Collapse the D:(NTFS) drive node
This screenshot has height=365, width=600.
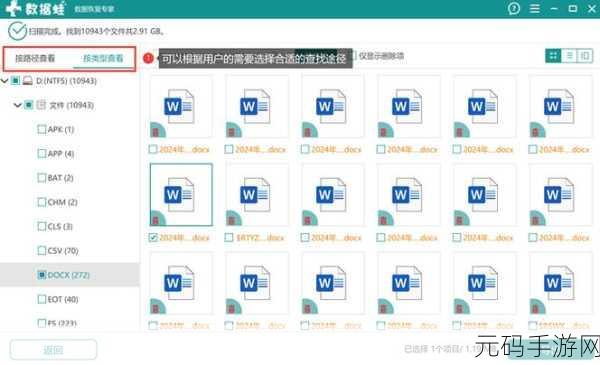click(x=5, y=81)
